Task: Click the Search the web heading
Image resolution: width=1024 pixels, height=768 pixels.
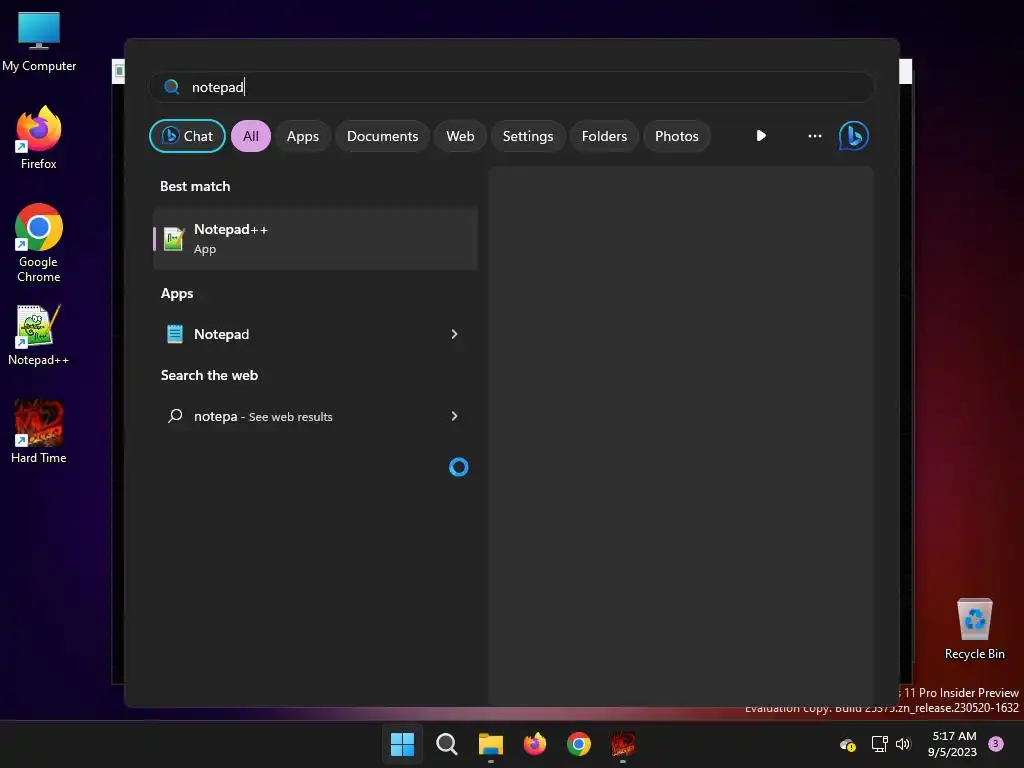Action: [x=210, y=375]
